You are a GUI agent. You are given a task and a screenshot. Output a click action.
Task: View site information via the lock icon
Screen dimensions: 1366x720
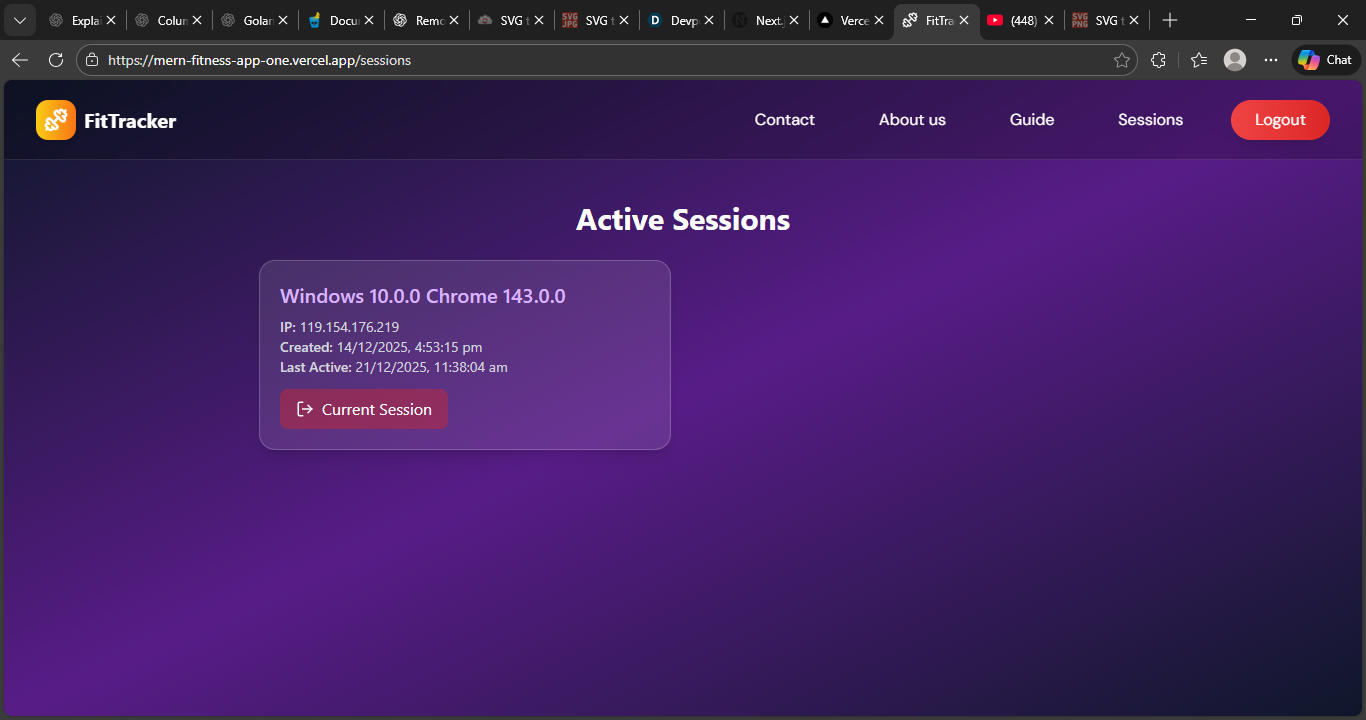tap(92, 60)
